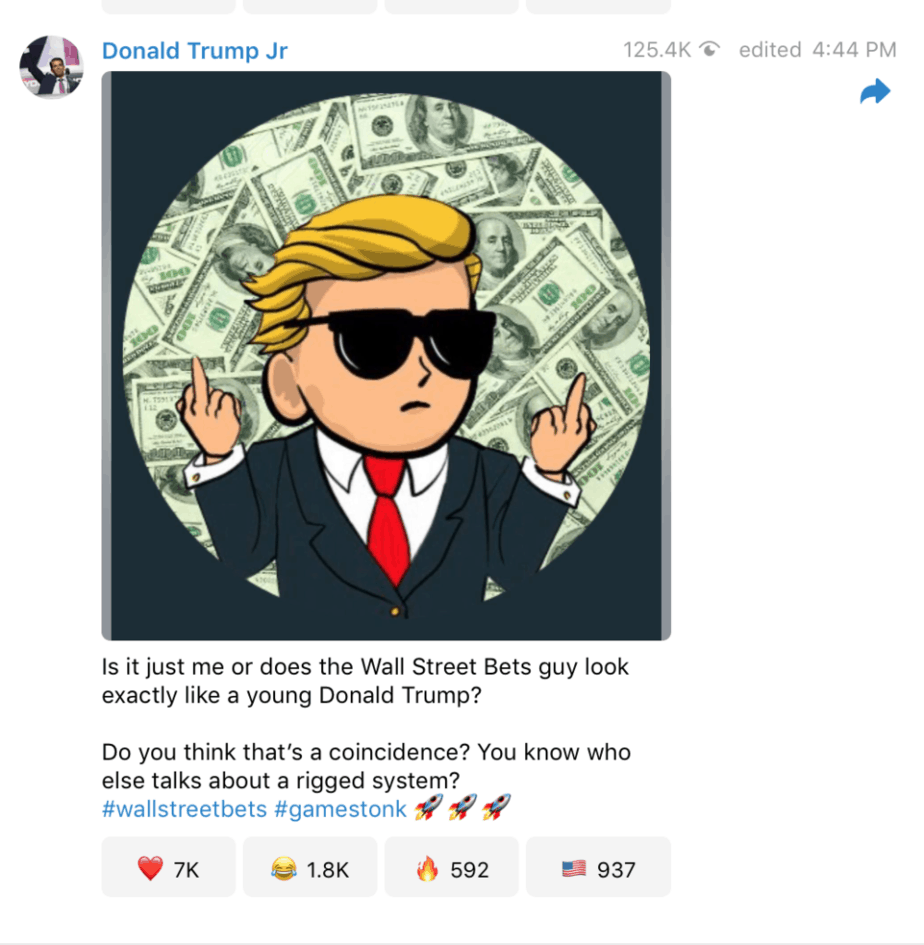Open the #gamestonk hashtag
This screenshot has height=945, width=924.
pos(341,809)
